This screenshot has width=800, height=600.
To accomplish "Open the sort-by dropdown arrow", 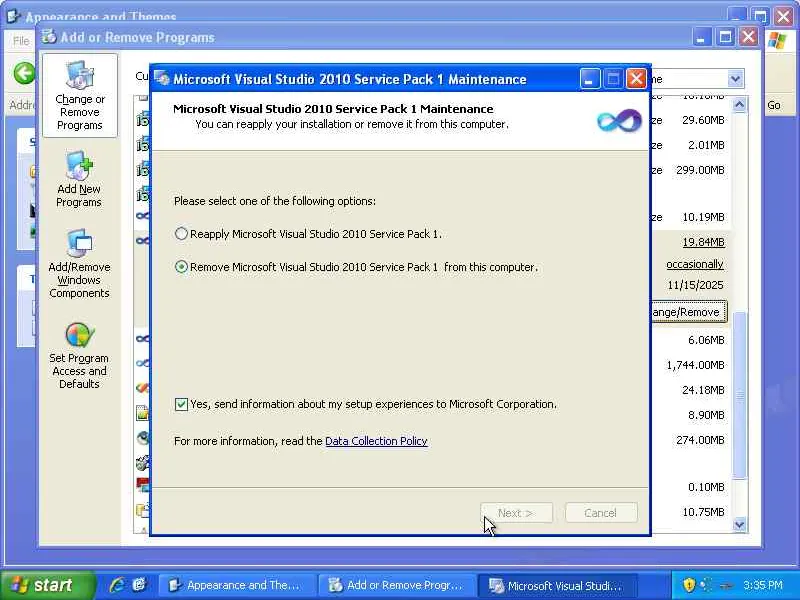I will (x=735, y=79).
